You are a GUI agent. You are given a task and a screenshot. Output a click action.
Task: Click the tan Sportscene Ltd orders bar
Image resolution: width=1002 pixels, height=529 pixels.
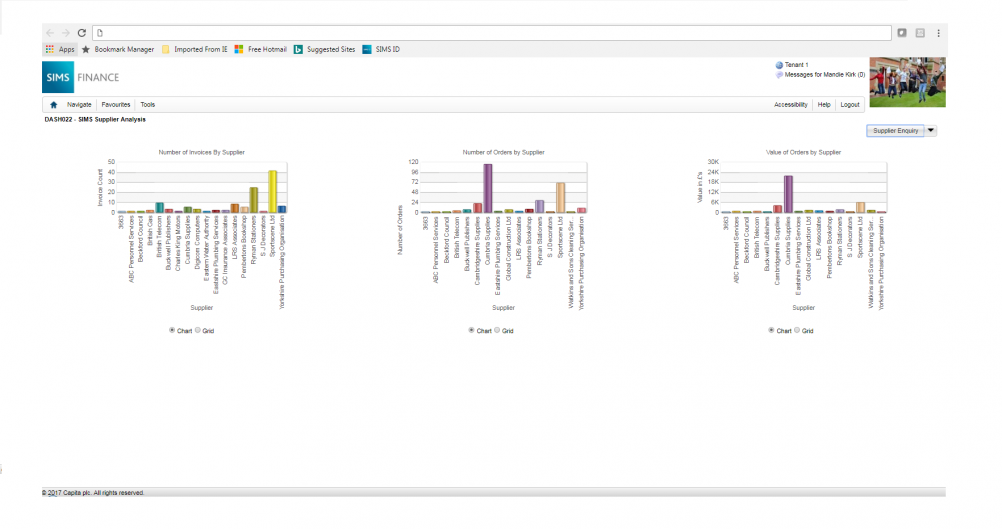[560, 198]
